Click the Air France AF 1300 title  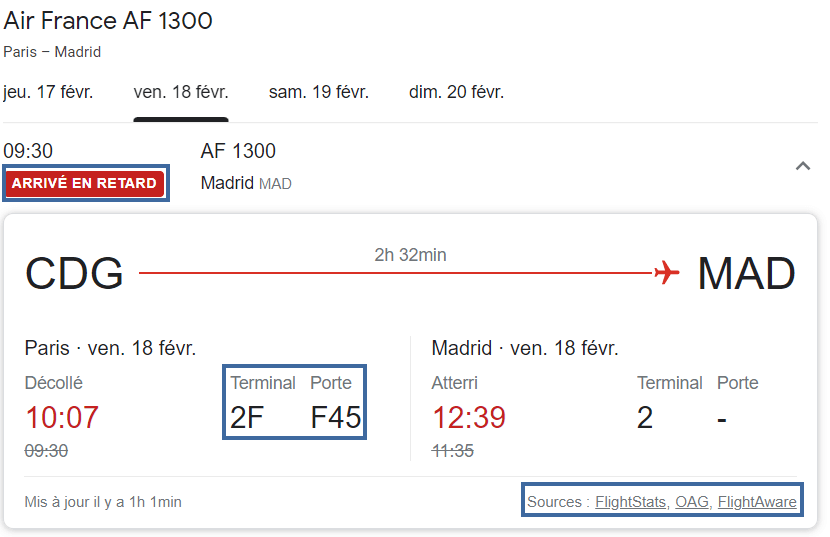pos(108,21)
